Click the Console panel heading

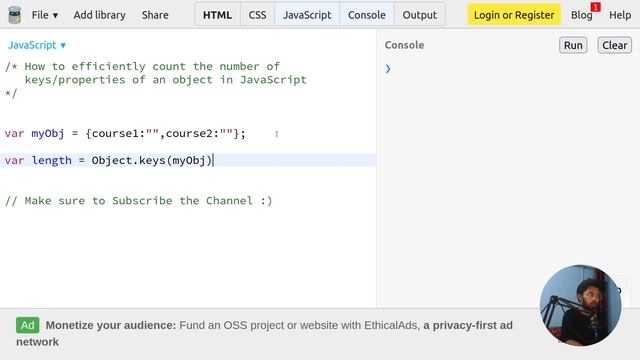(404, 45)
